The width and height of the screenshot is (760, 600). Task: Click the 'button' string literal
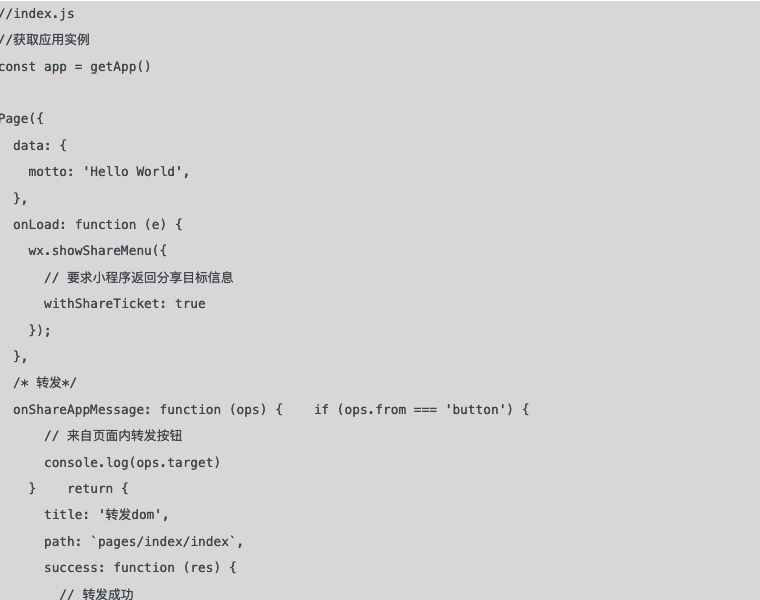475,410
